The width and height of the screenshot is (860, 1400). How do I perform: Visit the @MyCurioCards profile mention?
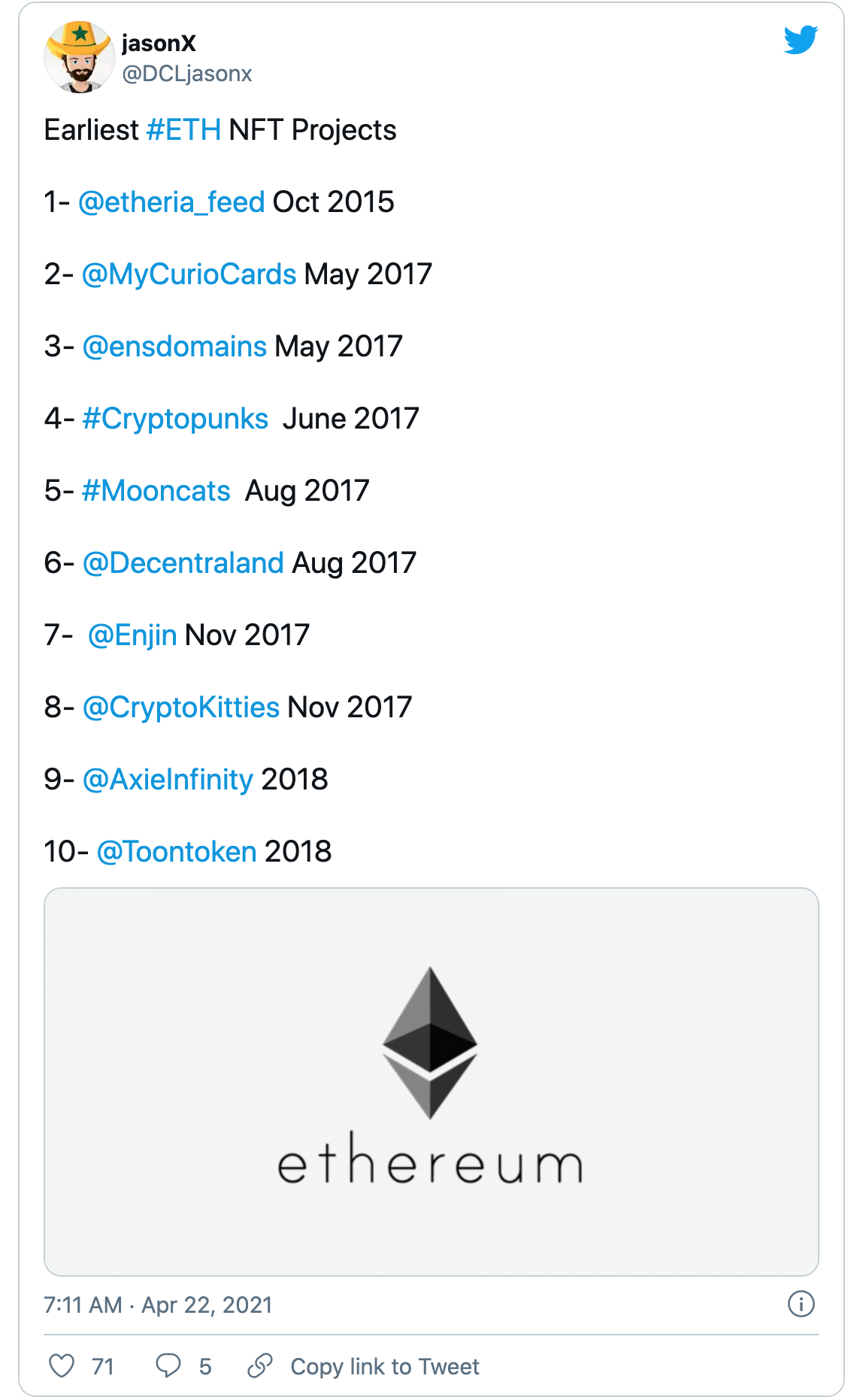coord(189,274)
